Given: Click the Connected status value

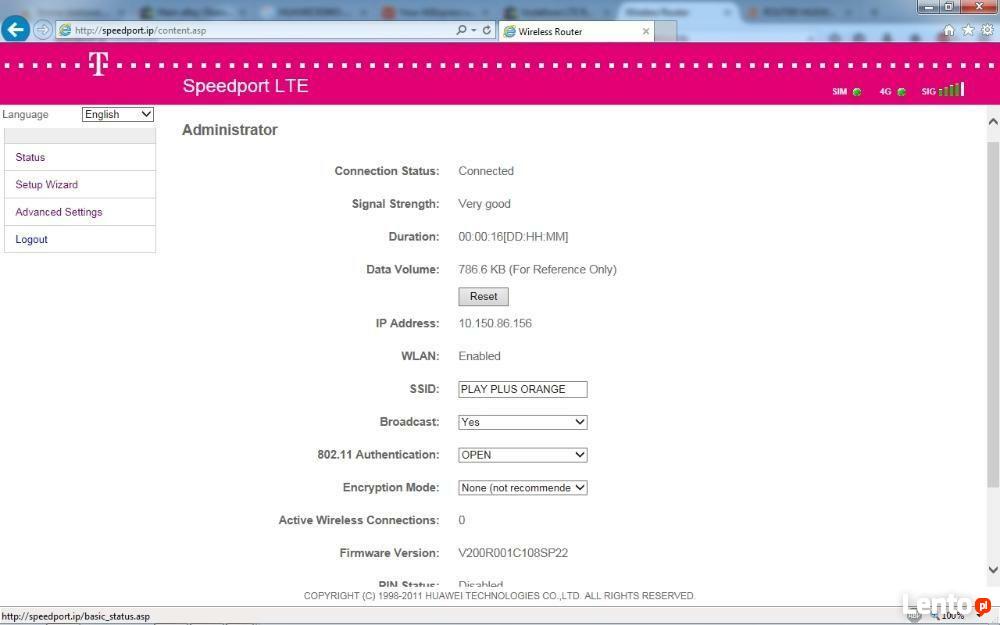Looking at the screenshot, I should point(486,171).
